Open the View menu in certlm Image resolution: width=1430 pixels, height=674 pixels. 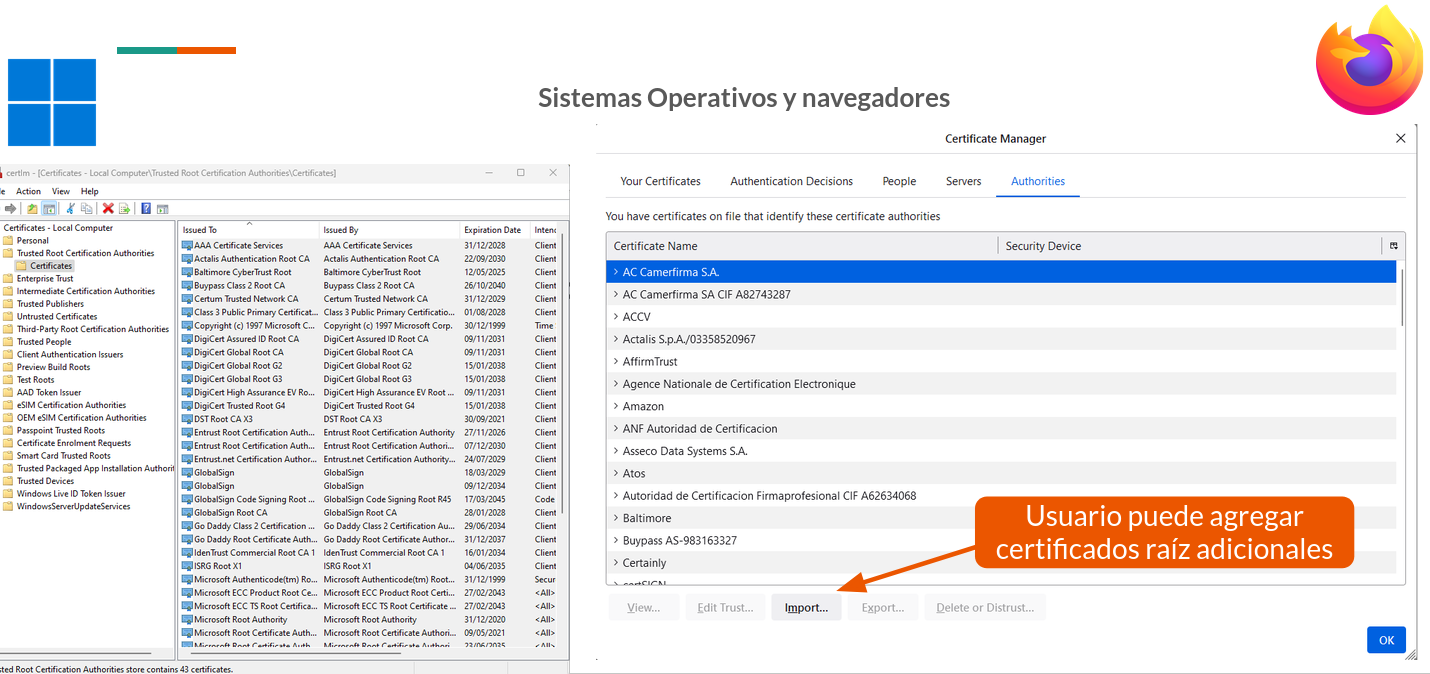[x=61, y=191]
